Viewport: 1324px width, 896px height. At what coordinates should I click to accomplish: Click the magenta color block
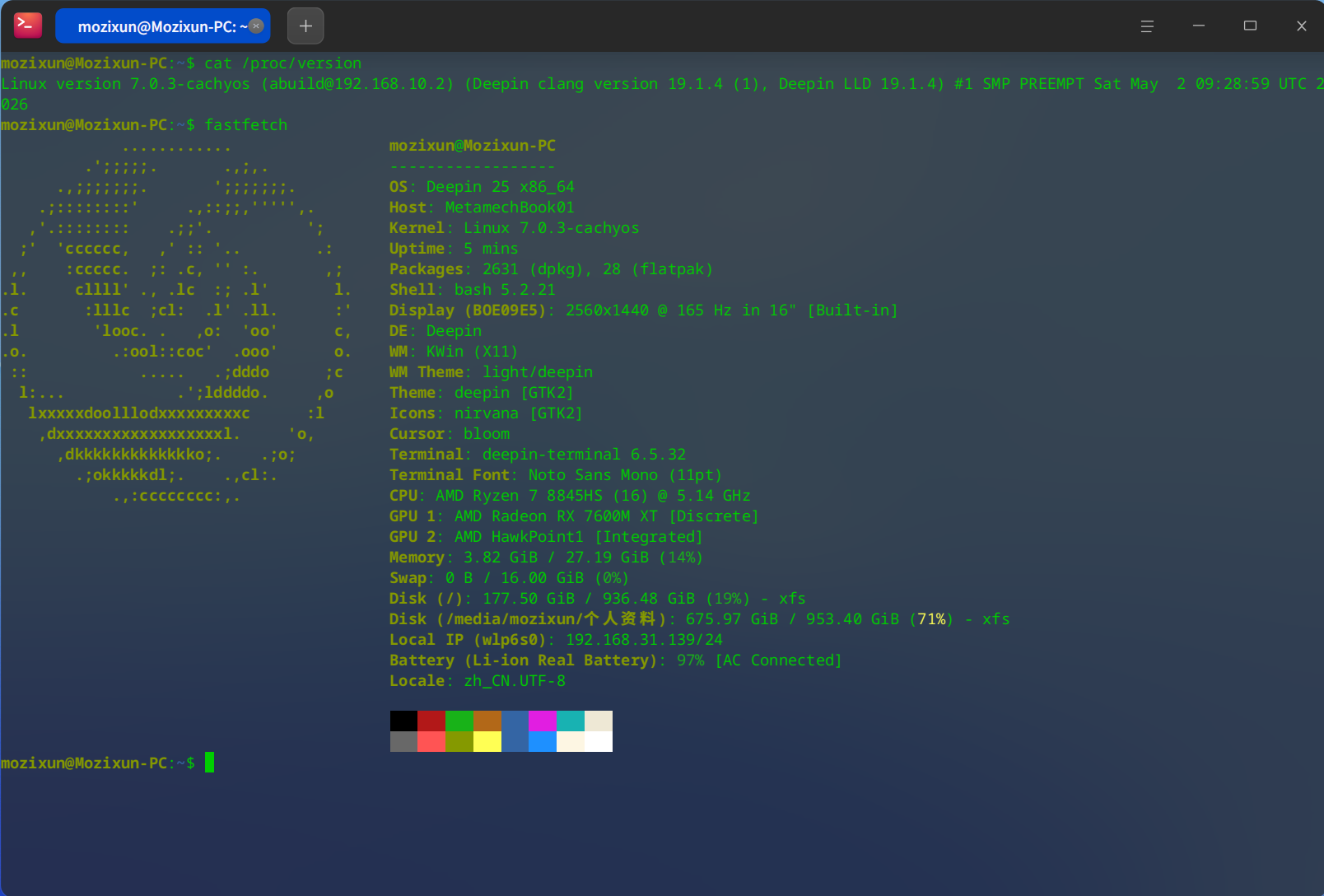(543, 721)
